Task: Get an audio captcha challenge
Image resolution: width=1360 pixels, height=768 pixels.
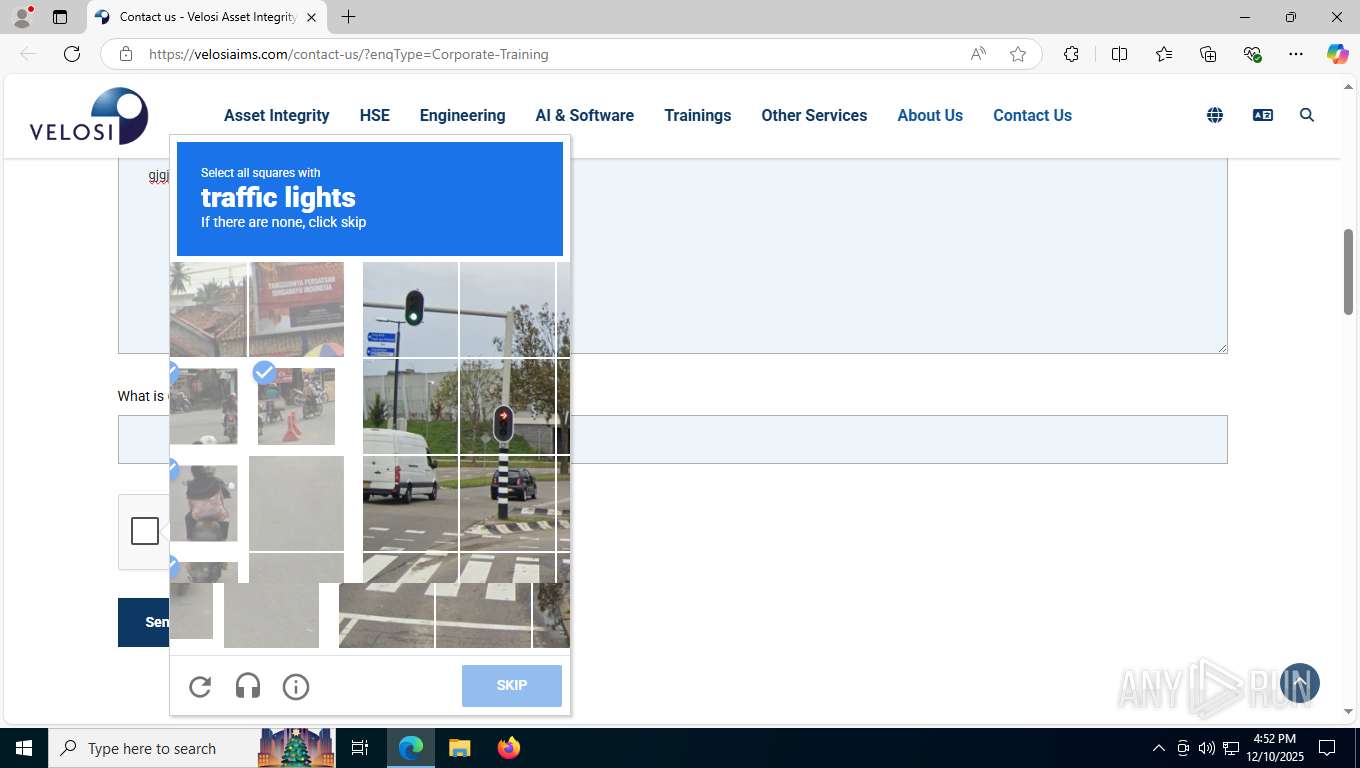Action: point(248,686)
